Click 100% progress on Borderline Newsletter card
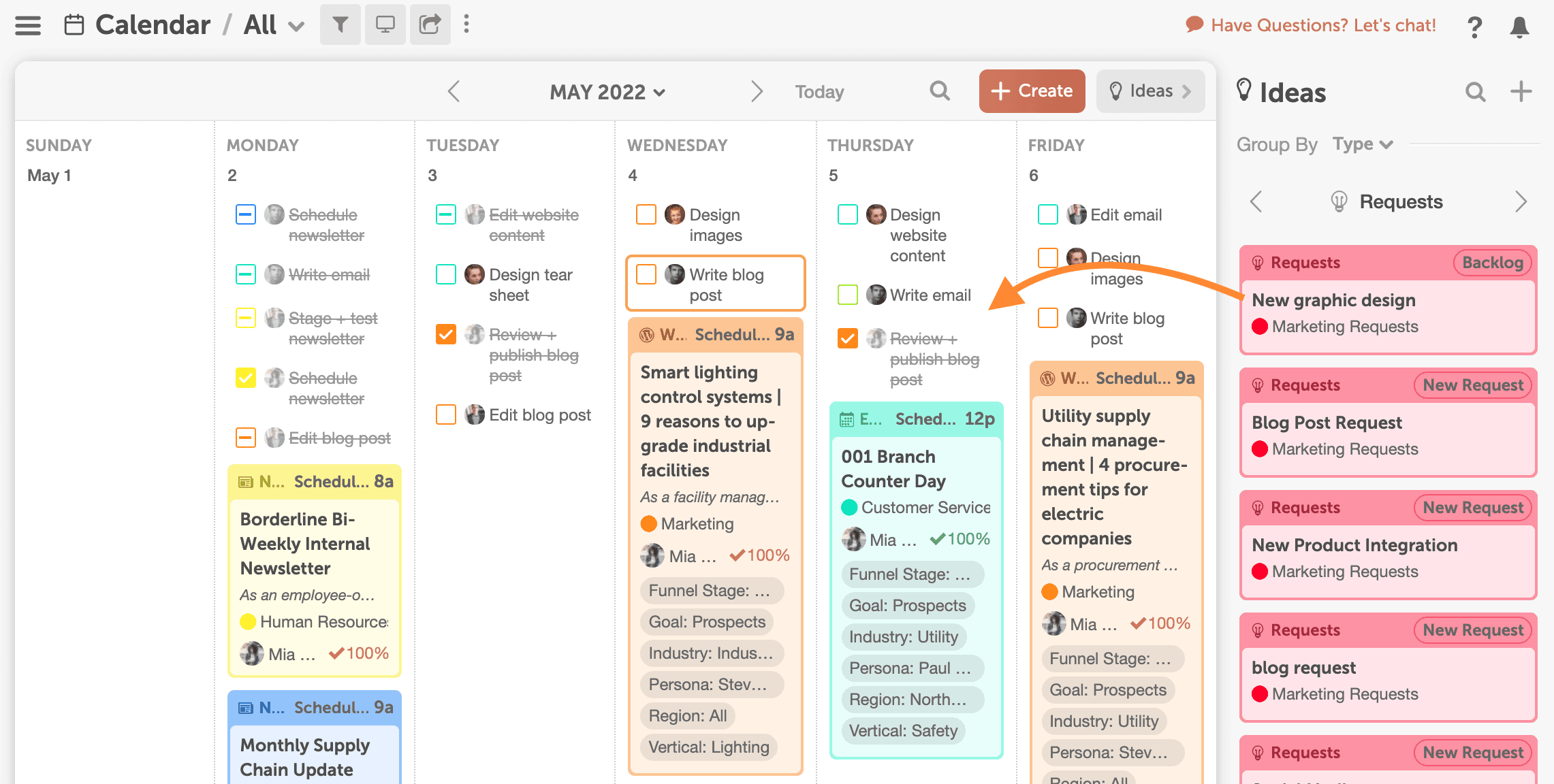Screen dimensions: 1554x784 point(359,654)
